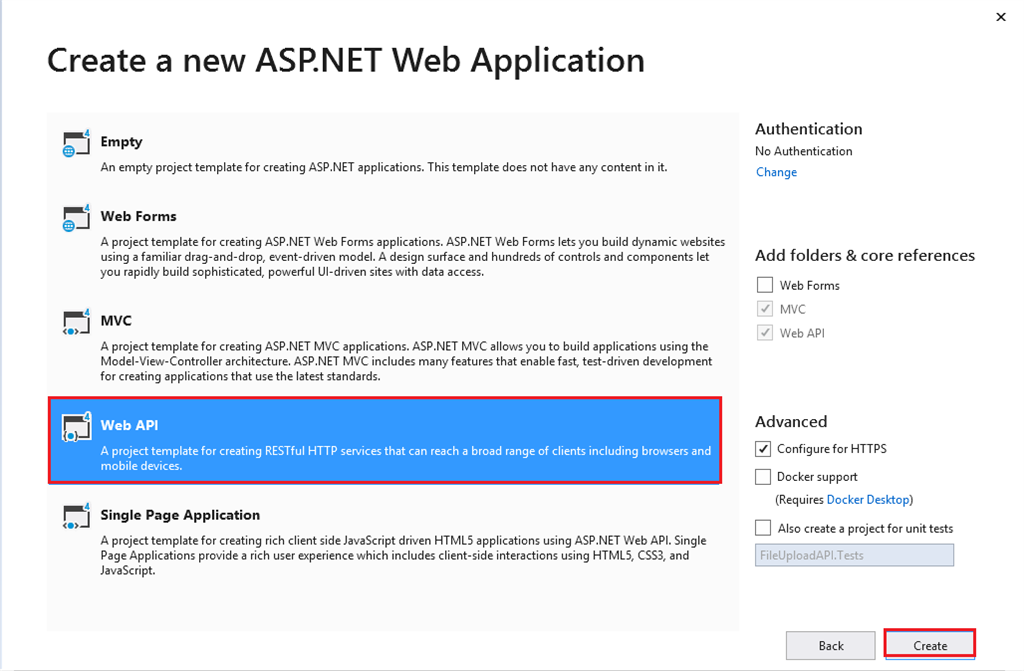Viewport: 1024px width, 671px height.
Task: Enable the Web Forms folder reference checkbox
Action: (765, 285)
